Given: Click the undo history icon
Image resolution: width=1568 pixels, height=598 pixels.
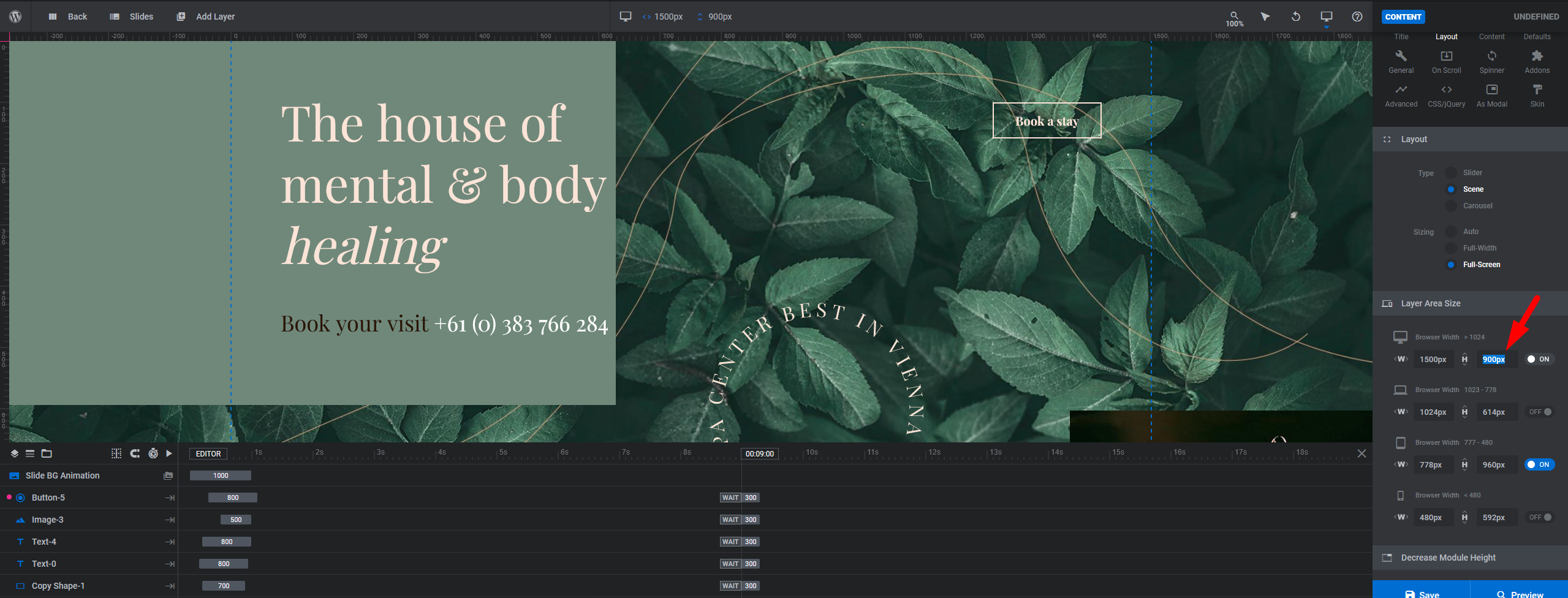Looking at the screenshot, I should 1295,17.
